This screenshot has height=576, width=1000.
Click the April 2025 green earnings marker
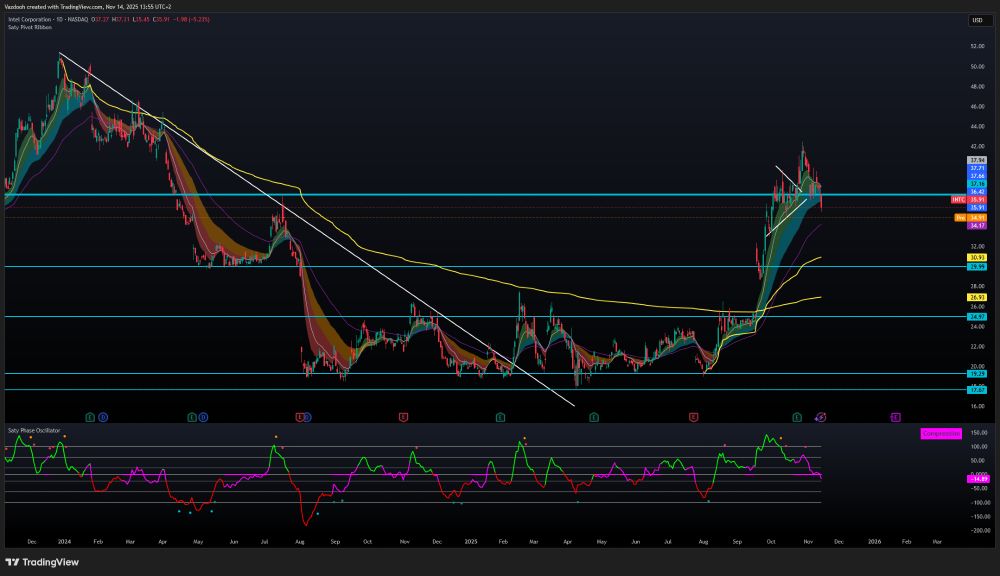point(594,417)
